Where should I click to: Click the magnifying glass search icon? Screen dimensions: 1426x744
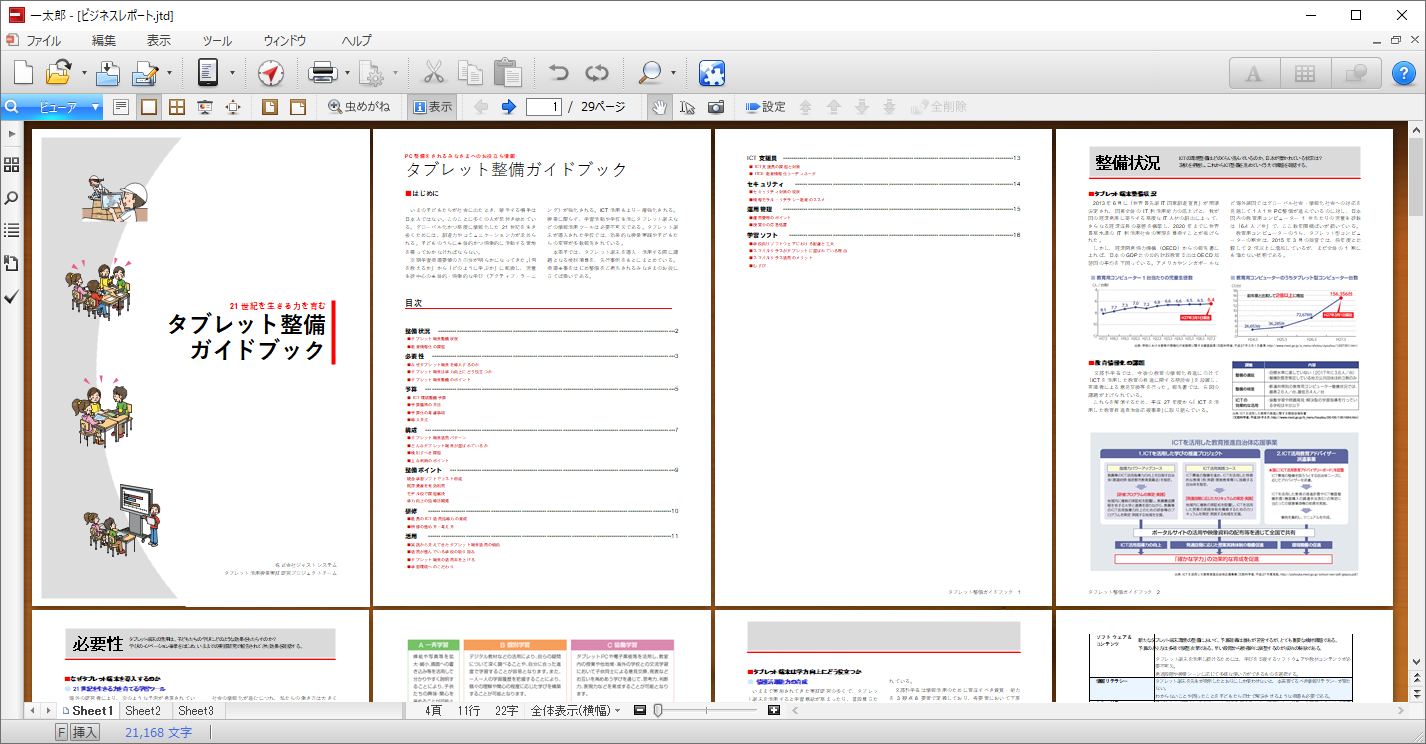coord(650,73)
